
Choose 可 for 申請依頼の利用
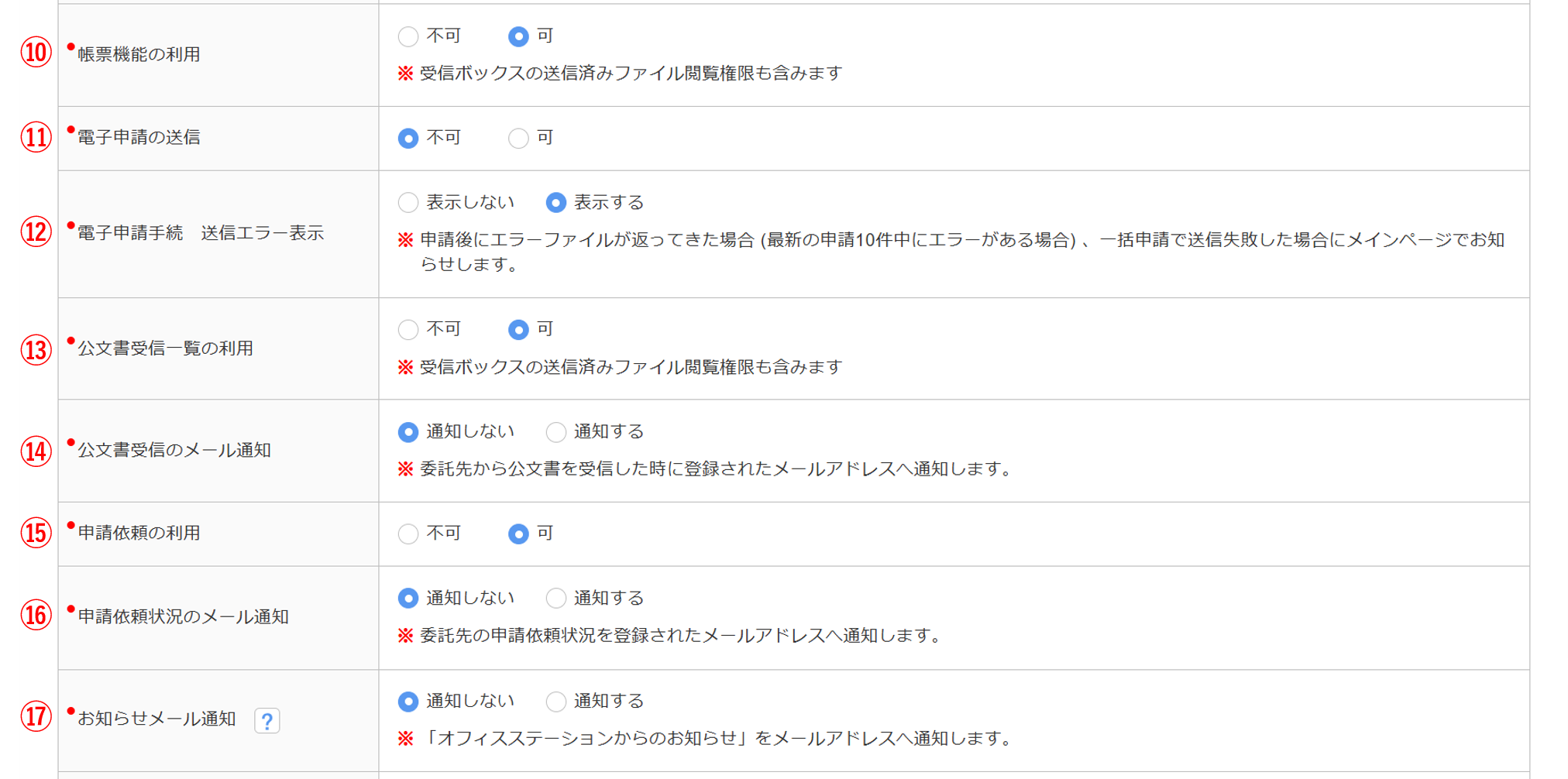(x=518, y=534)
